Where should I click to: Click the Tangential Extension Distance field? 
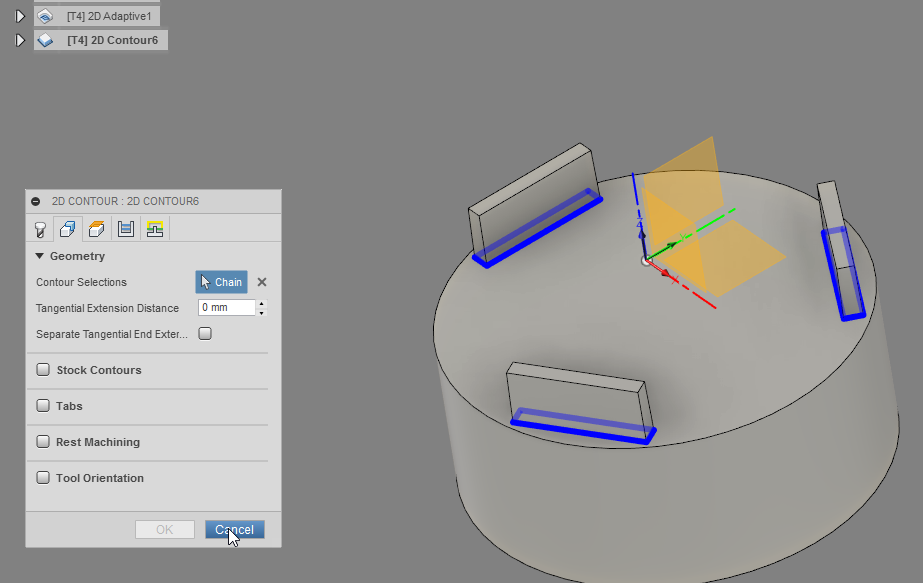coord(227,307)
